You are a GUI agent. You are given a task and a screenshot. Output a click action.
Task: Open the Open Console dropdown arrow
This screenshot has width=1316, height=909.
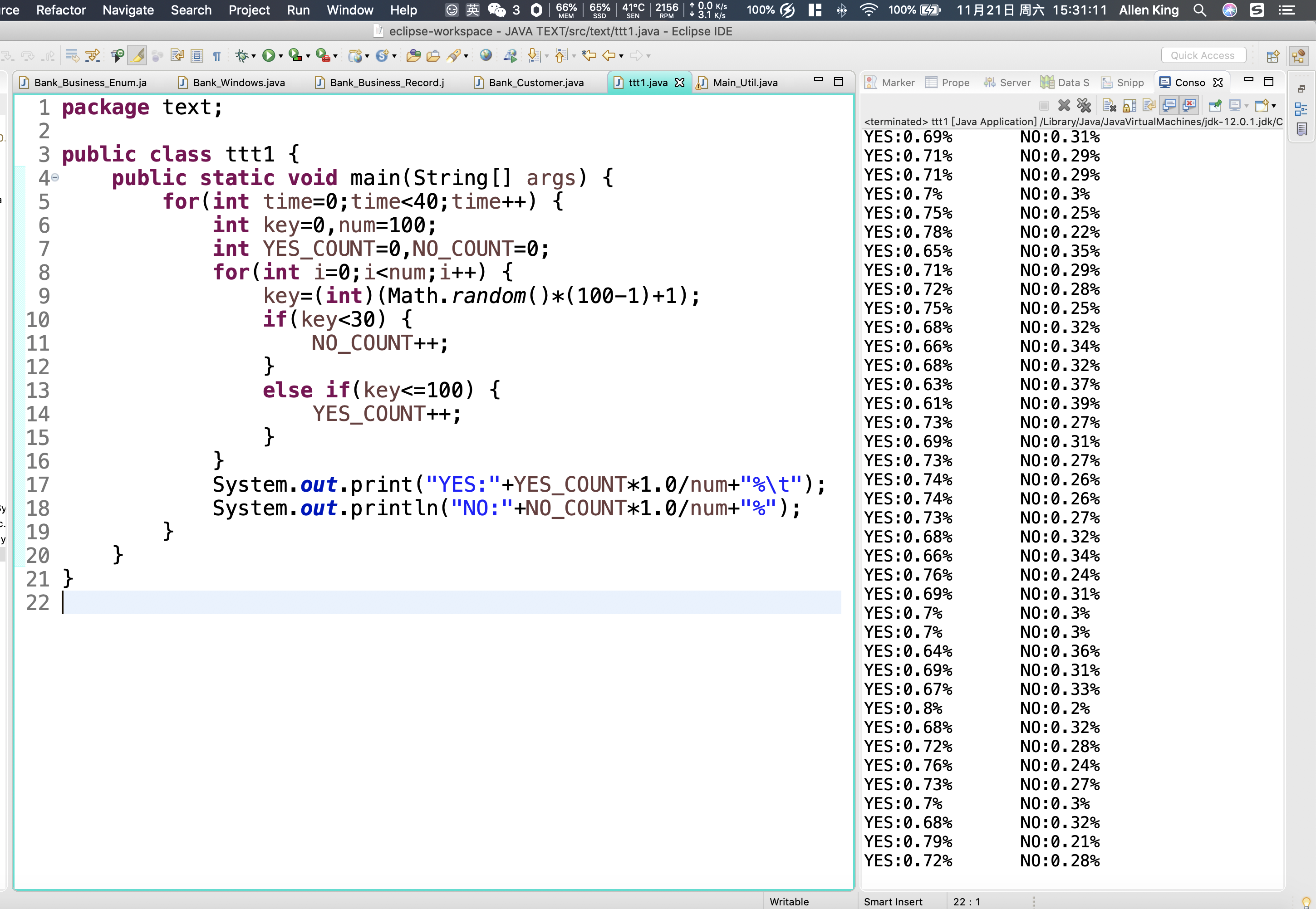[x=1273, y=106]
